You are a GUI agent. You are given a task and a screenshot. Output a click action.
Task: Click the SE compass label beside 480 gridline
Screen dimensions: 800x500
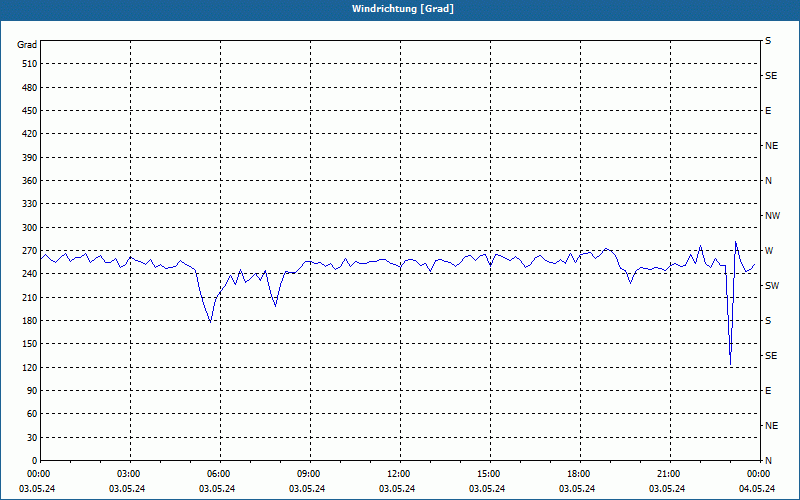(x=771, y=76)
